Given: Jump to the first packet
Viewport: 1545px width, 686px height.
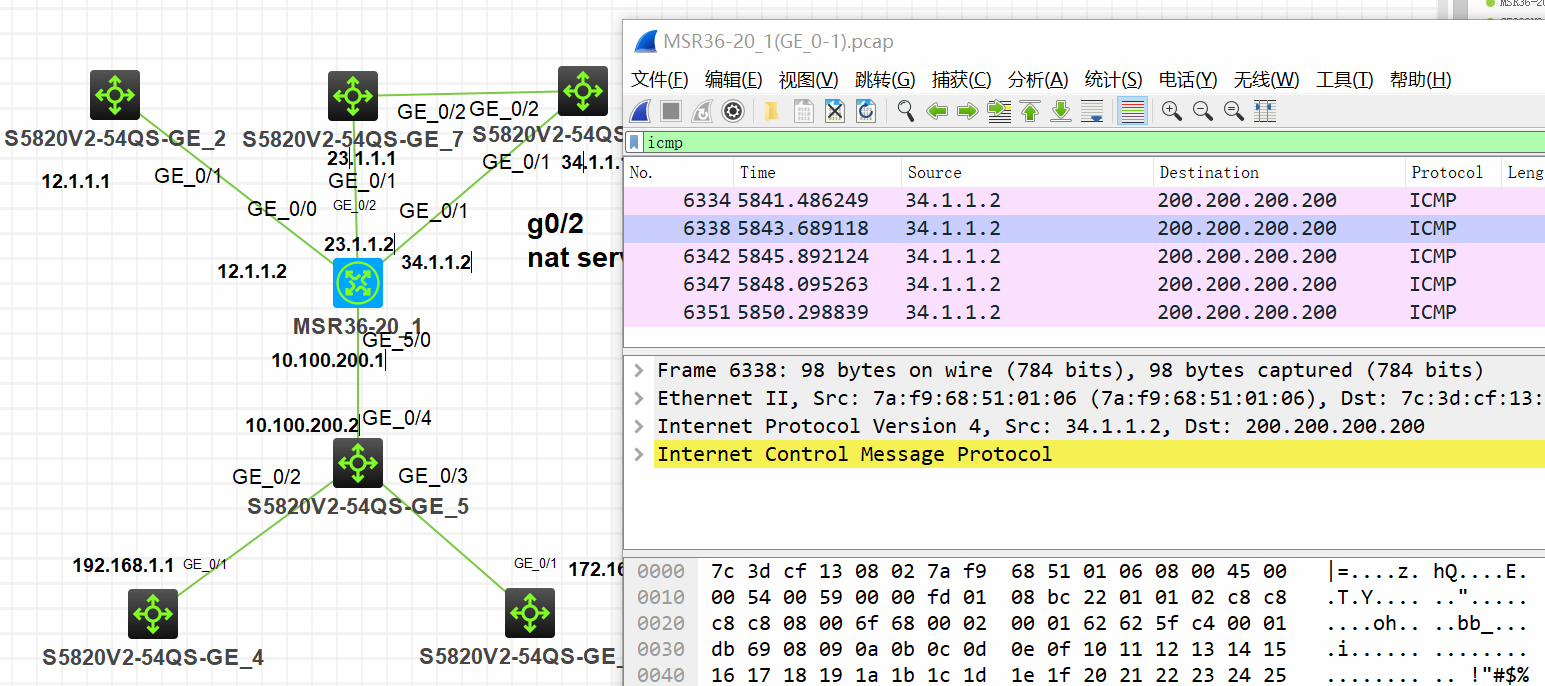Looking at the screenshot, I should pos(1030,111).
